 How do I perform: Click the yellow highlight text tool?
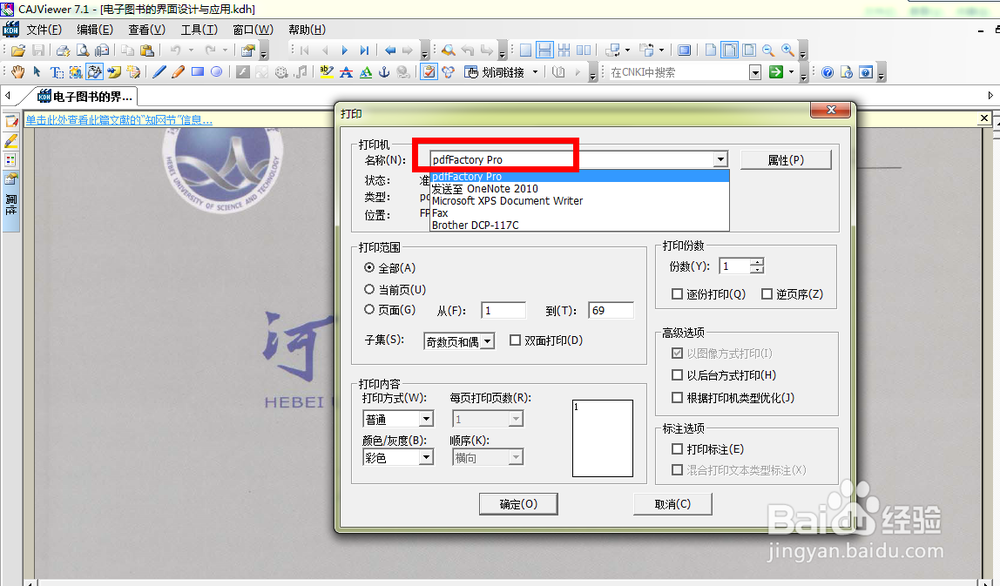(x=327, y=72)
